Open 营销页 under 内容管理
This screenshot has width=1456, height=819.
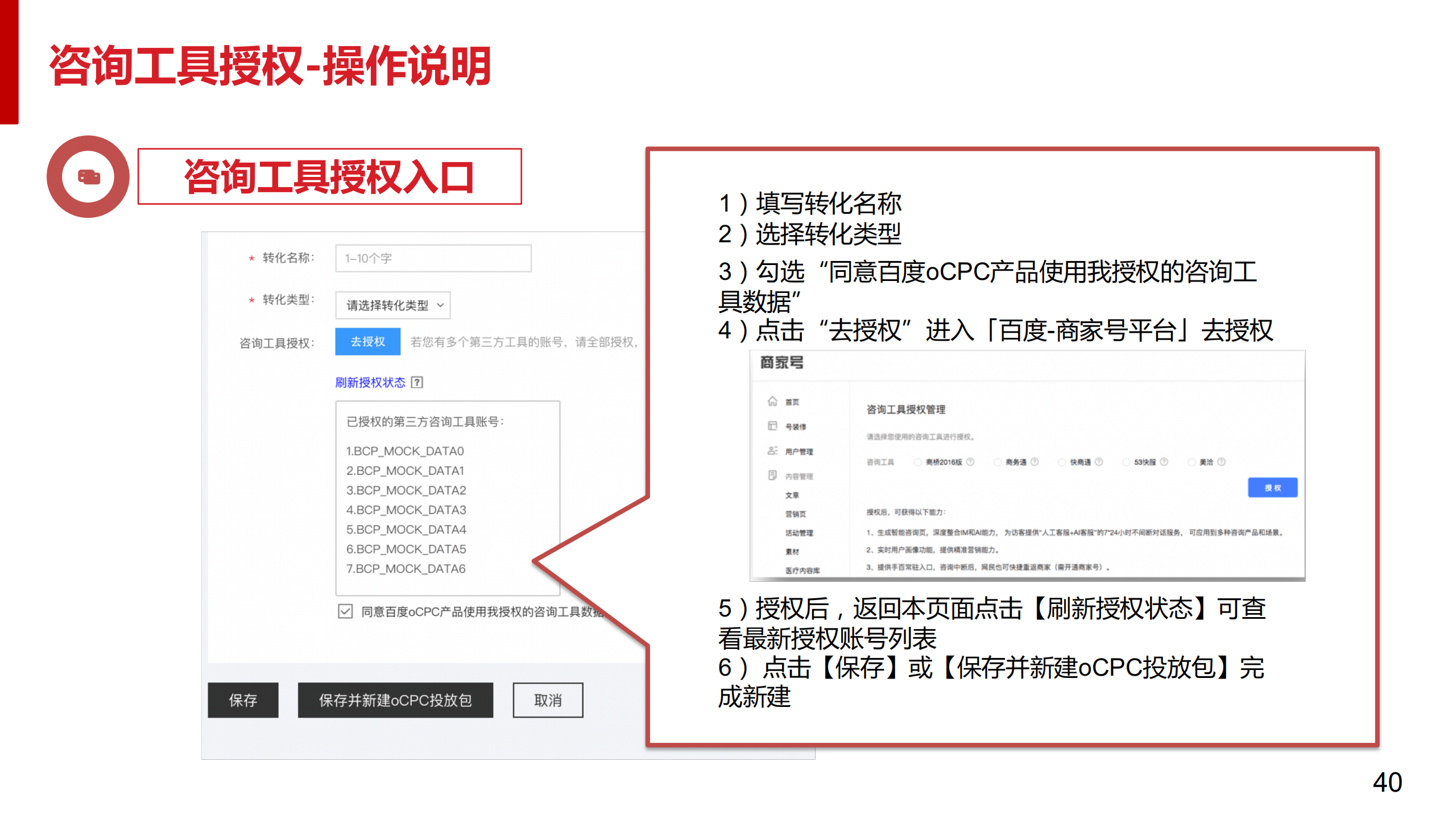pos(796,514)
